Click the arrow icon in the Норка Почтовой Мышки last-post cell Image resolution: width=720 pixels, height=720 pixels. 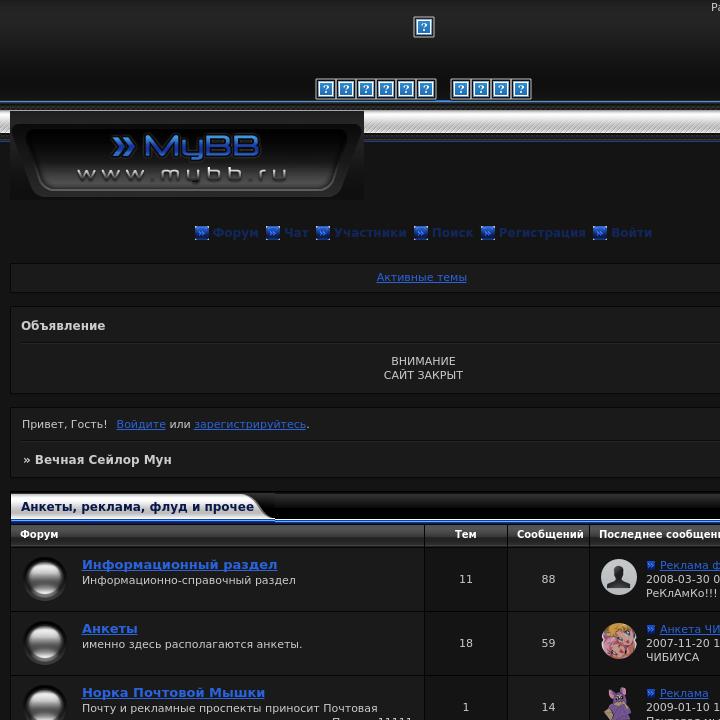click(651, 692)
